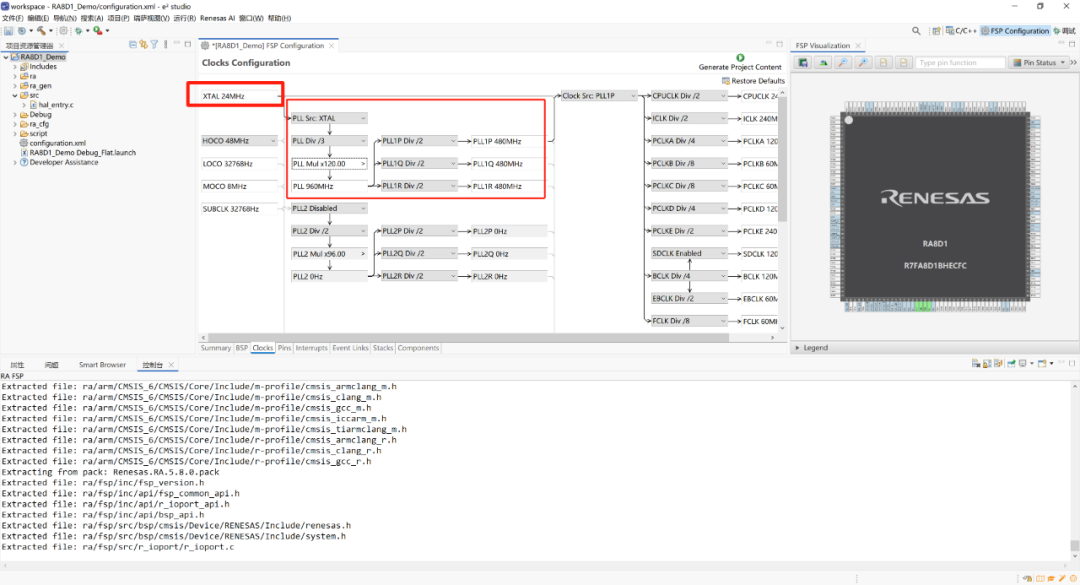This screenshot has width=1080, height=585.
Task: Open the Pins tab
Action: [284, 348]
